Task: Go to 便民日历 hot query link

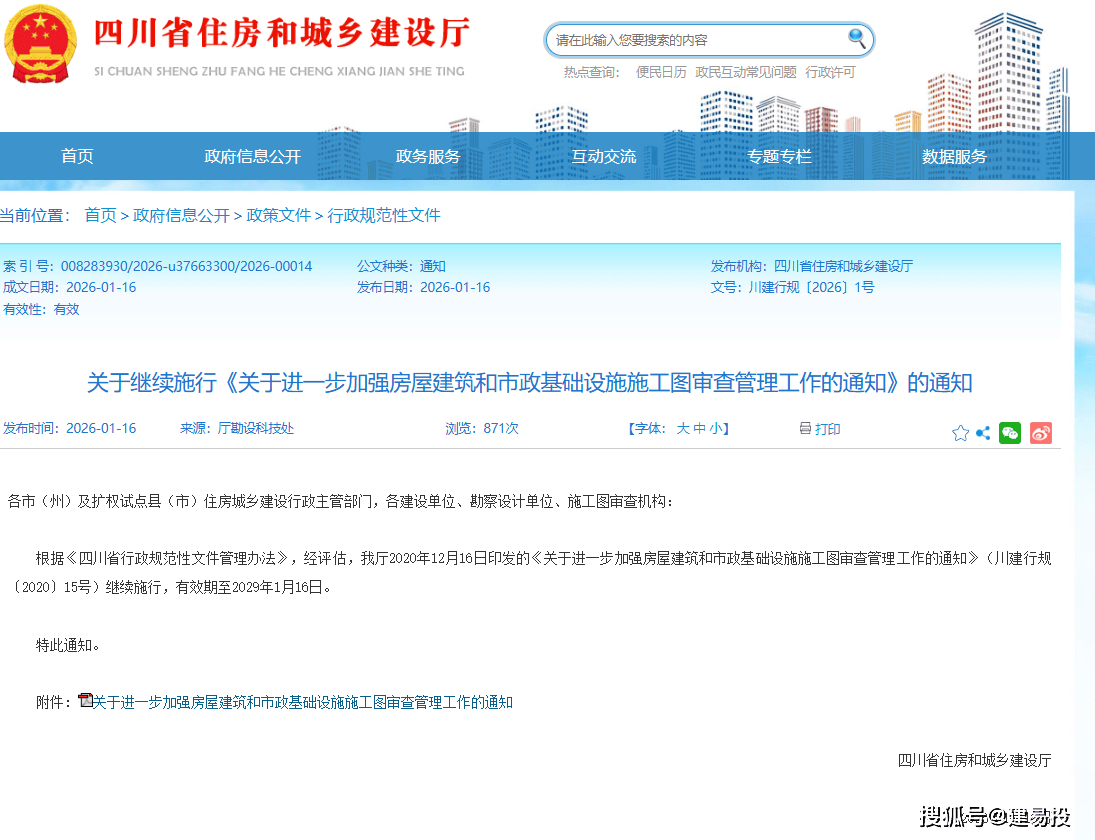Action: point(661,72)
